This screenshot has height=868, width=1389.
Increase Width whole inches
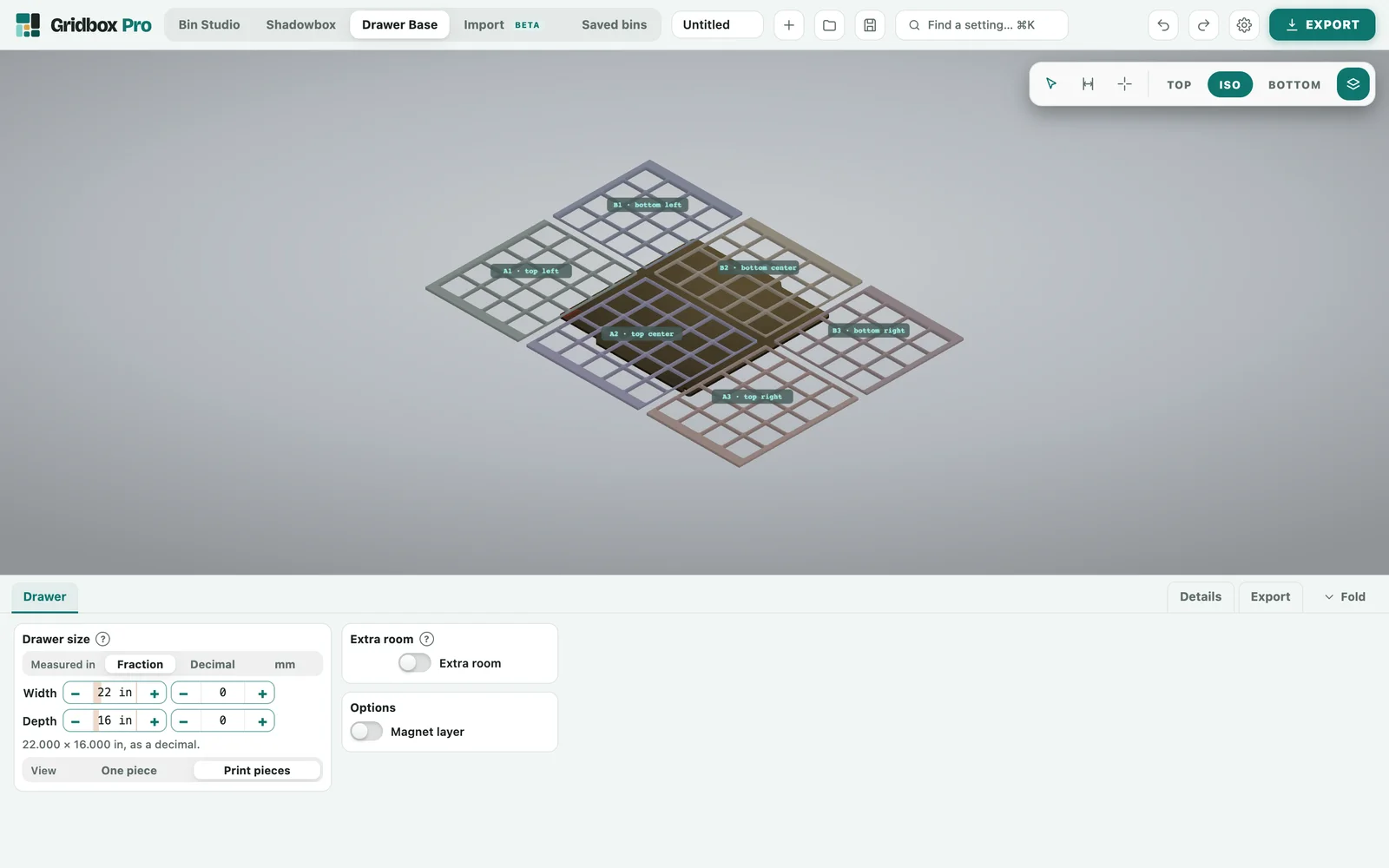(x=154, y=694)
